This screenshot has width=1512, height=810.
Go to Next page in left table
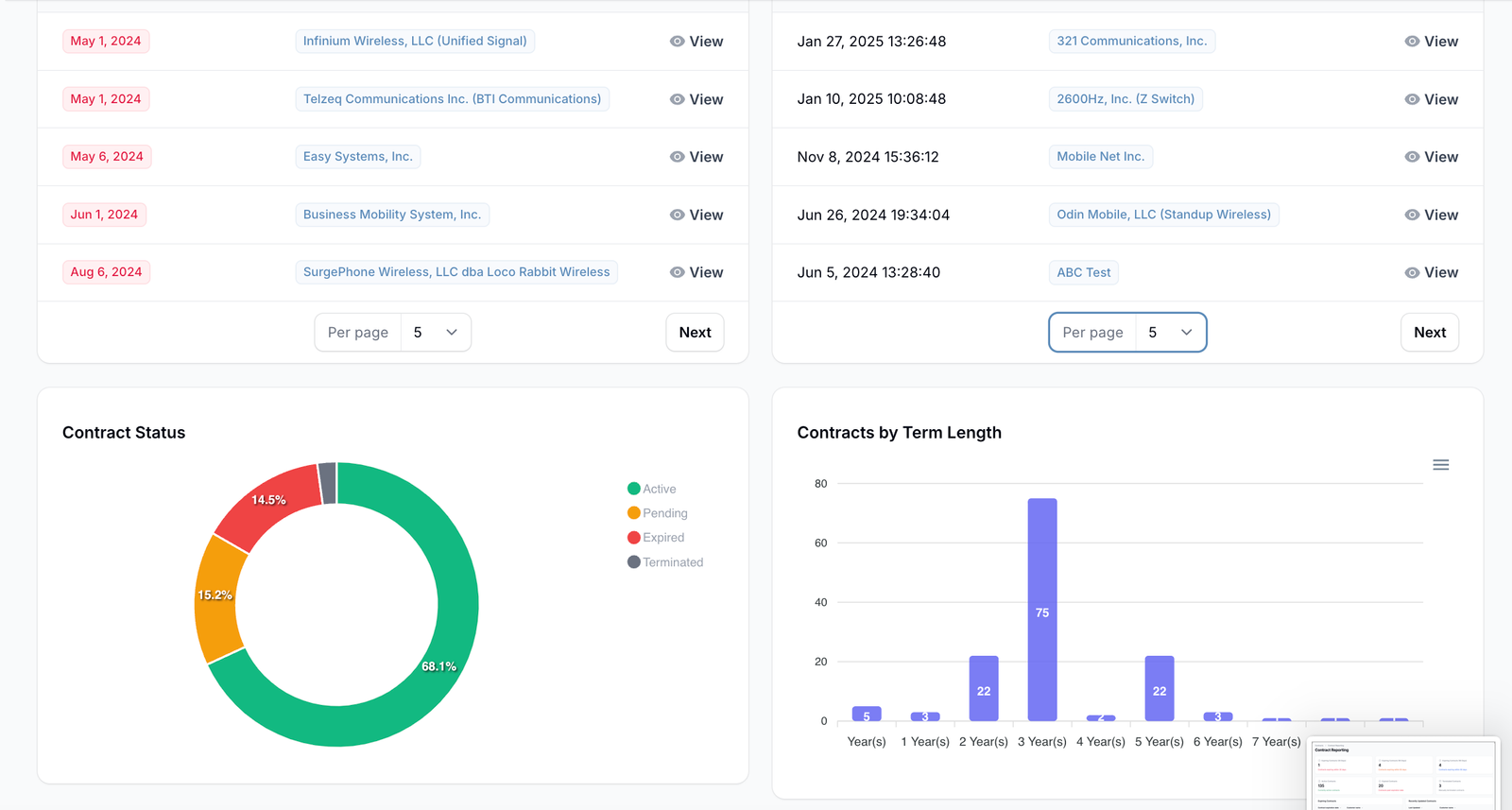(x=695, y=333)
